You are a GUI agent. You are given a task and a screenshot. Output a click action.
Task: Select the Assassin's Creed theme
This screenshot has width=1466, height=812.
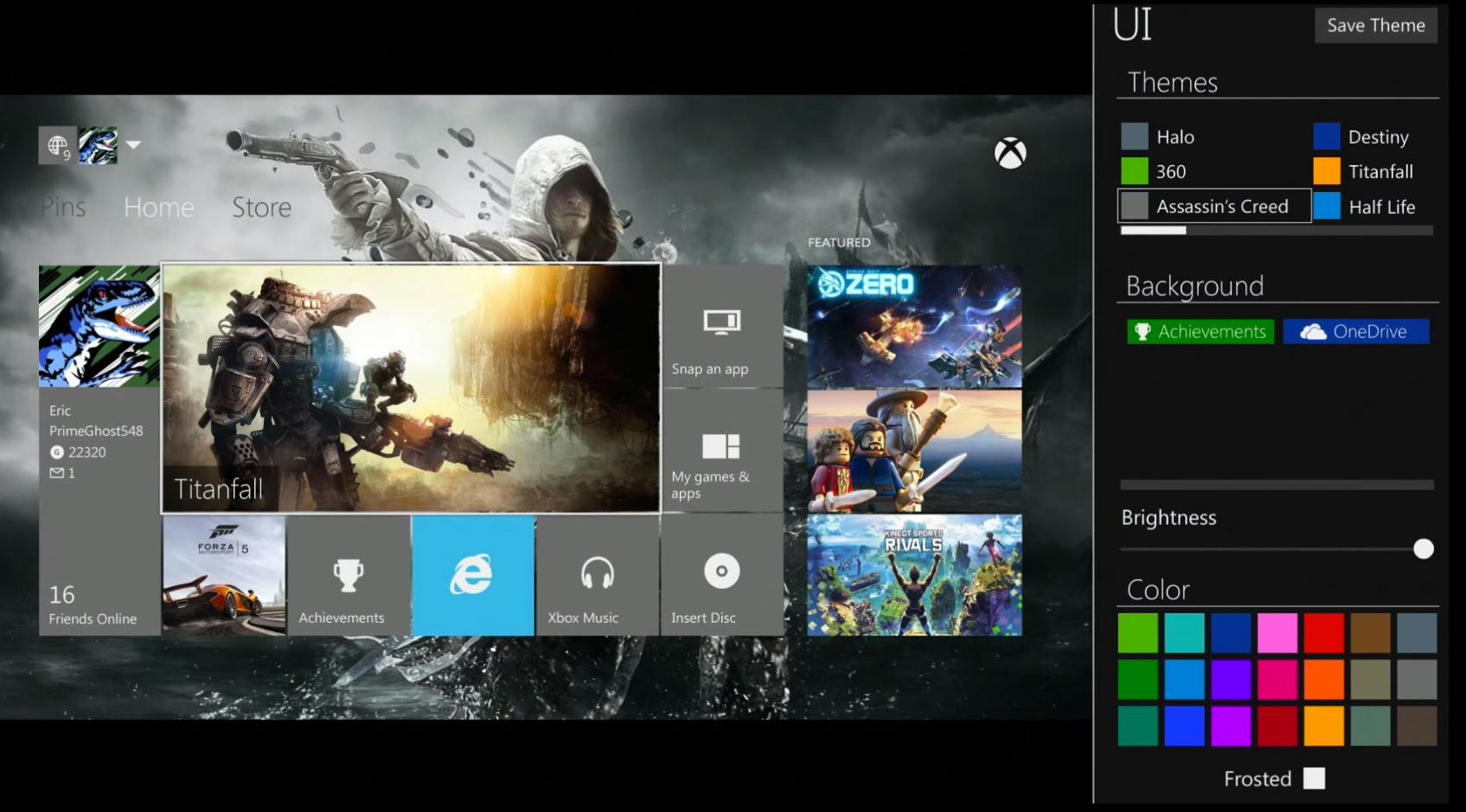click(1214, 206)
